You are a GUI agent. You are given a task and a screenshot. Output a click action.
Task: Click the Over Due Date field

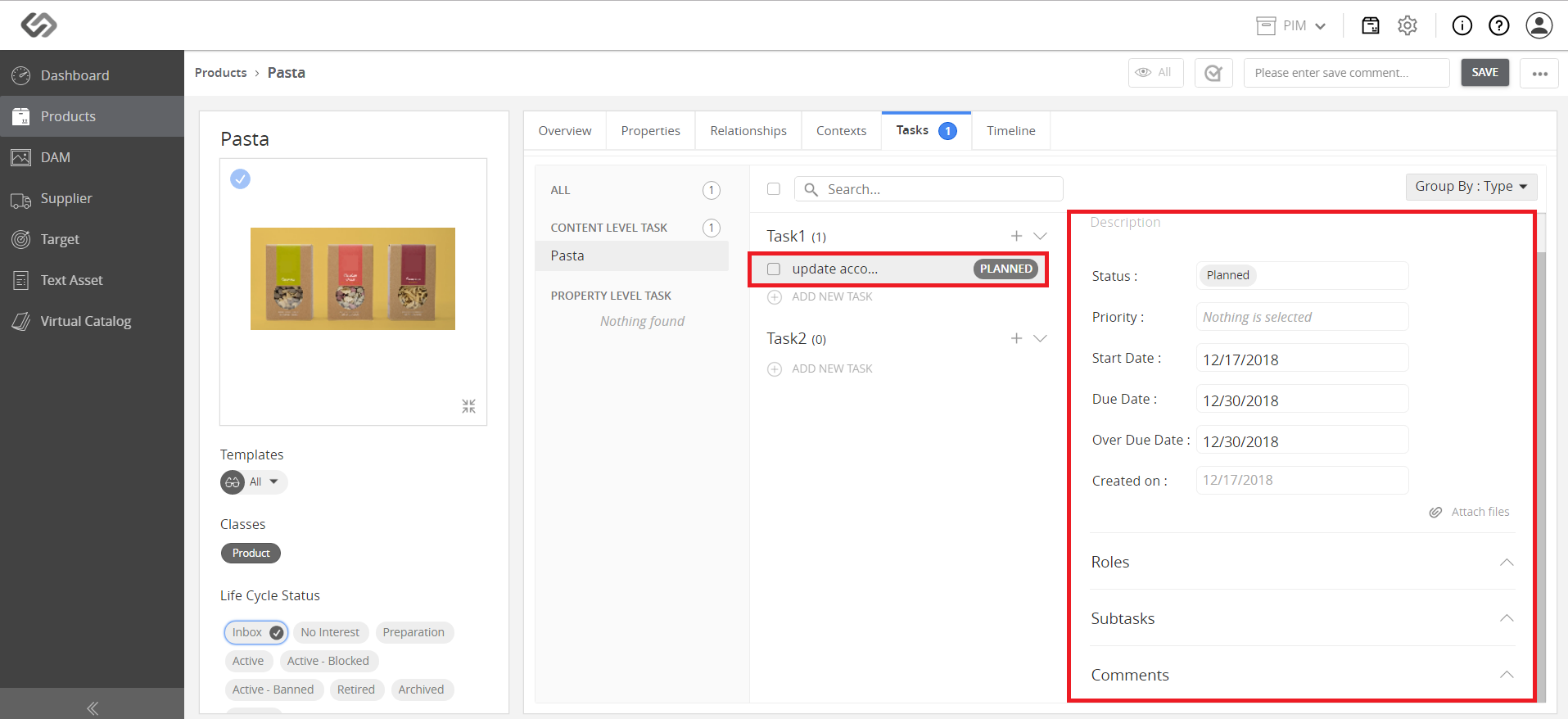(x=1302, y=441)
